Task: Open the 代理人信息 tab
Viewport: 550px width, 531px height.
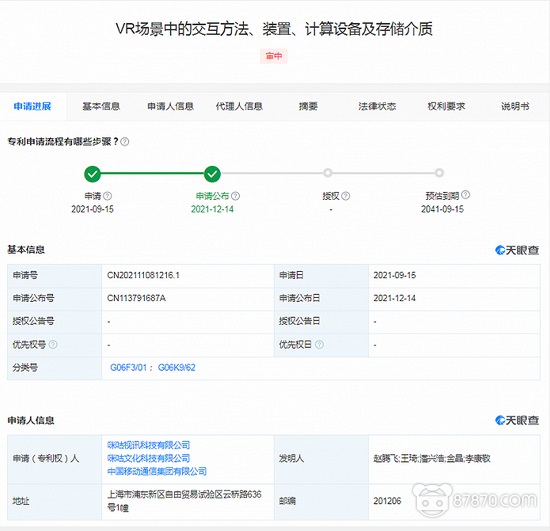Action: coord(239,106)
